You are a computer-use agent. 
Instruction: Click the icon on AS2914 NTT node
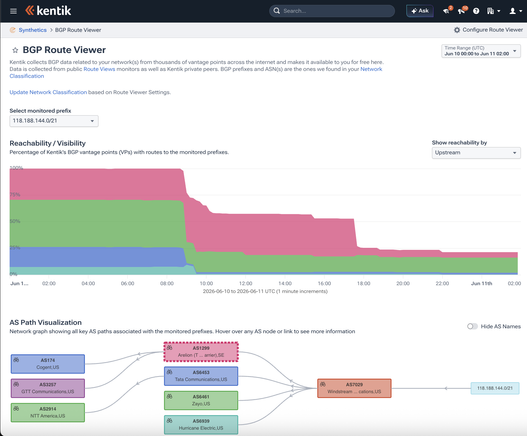pyautogui.click(x=16, y=408)
